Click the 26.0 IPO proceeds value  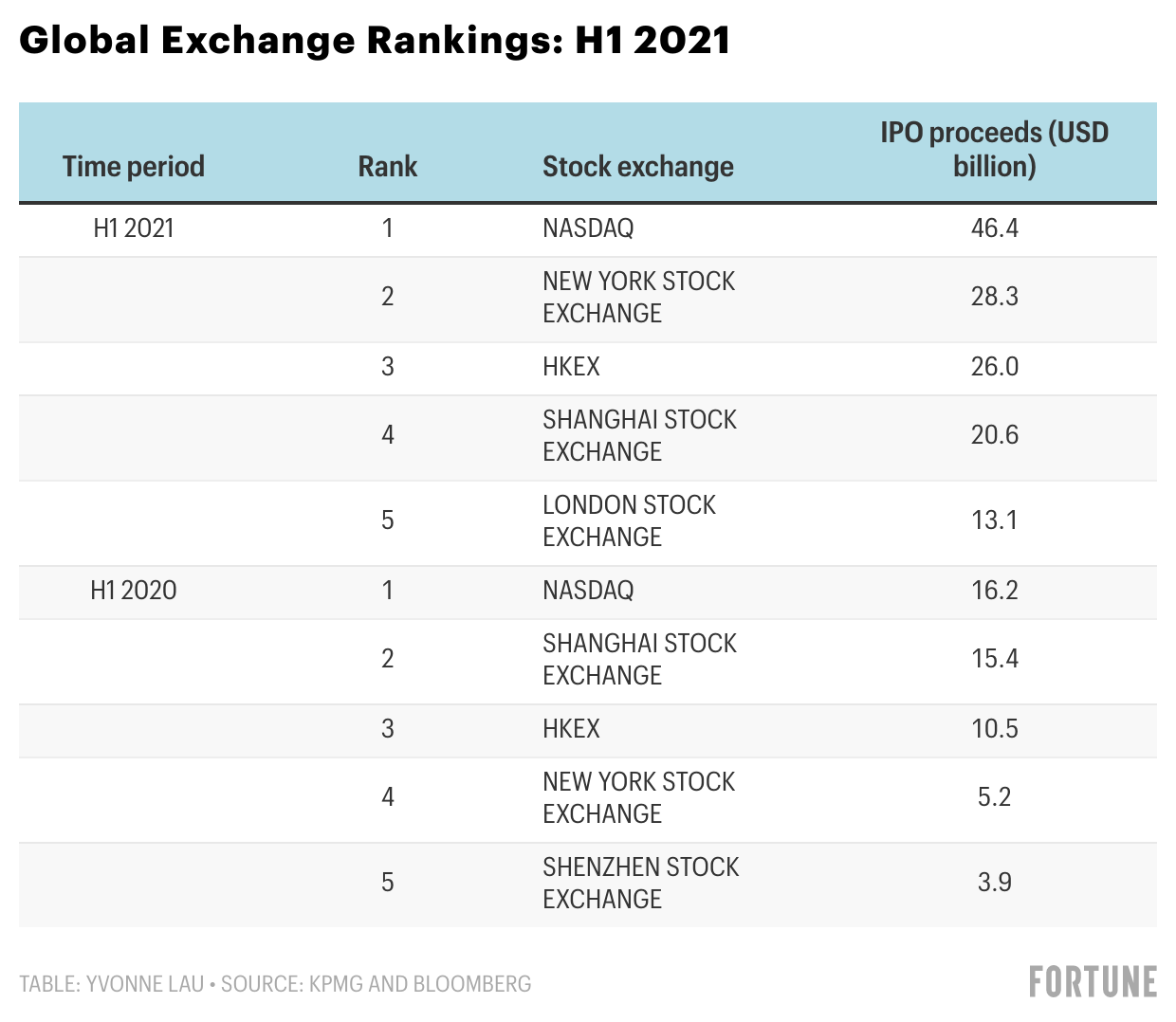click(x=994, y=367)
